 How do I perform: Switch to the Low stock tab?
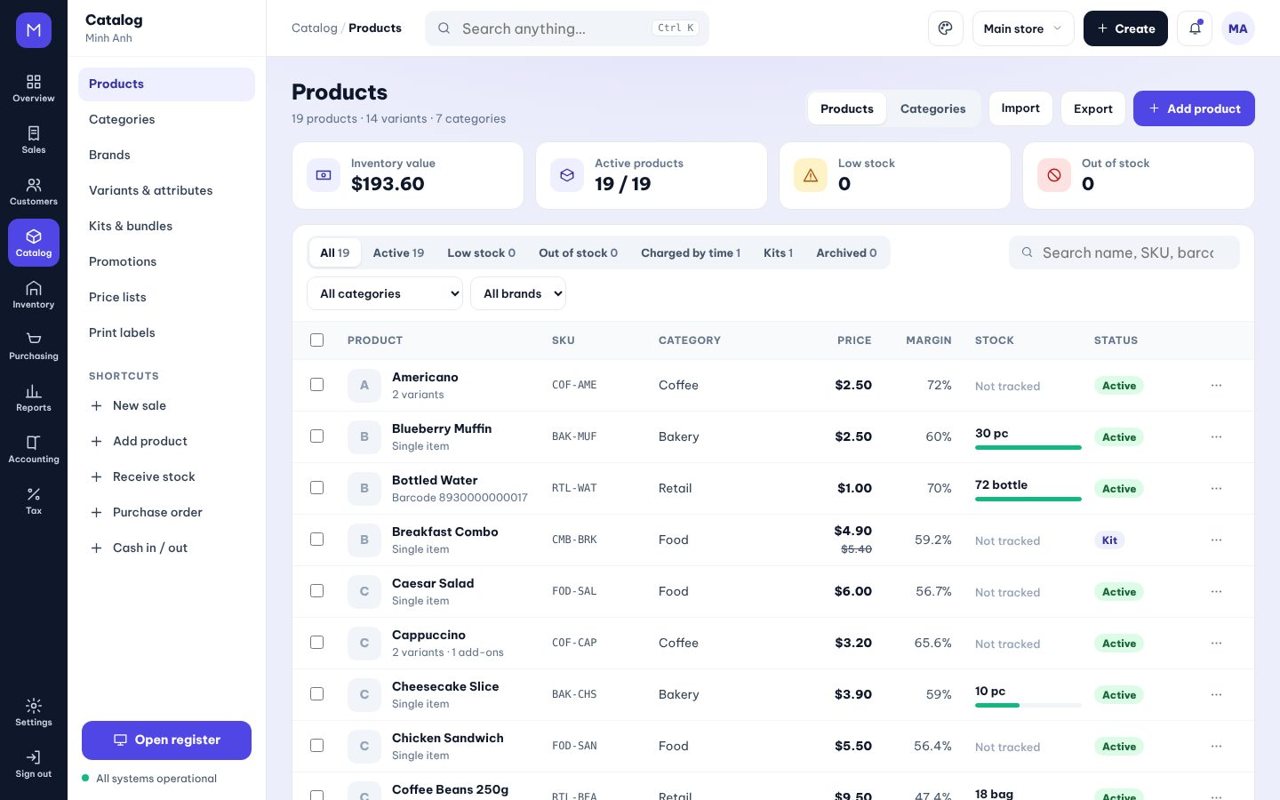pos(481,253)
